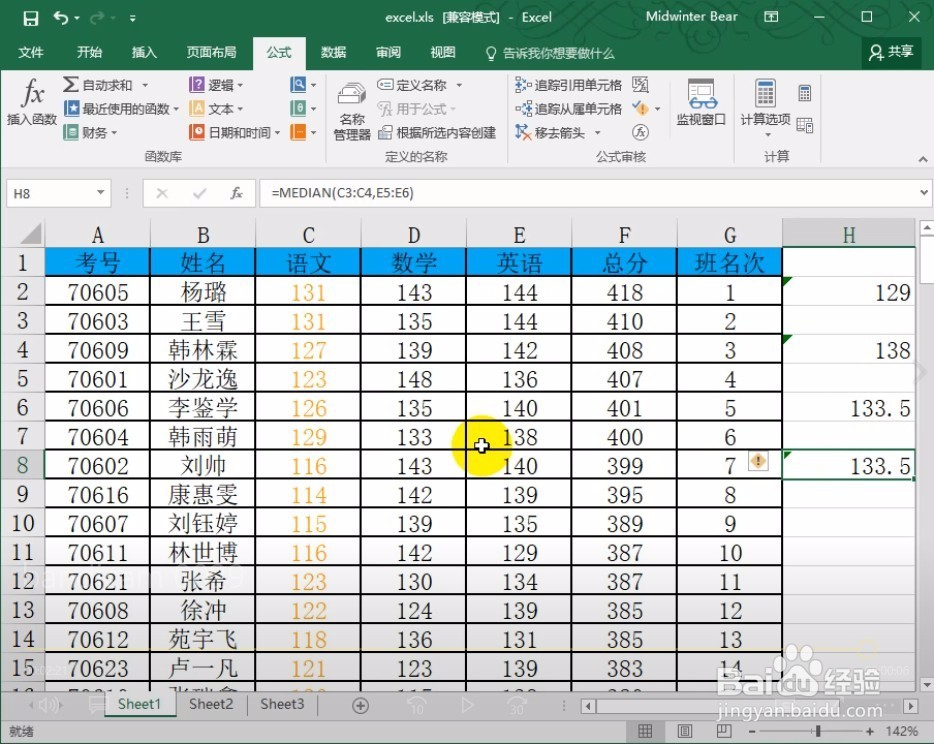Open the Name Box dropdown arrow
This screenshot has width=934, height=744.
click(x=101, y=192)
